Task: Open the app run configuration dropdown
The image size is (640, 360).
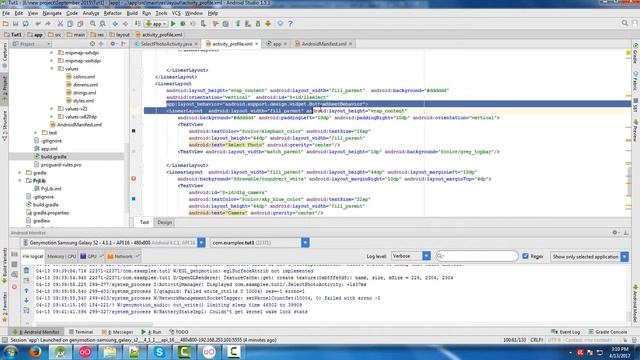Action: (x=156, y=24)
